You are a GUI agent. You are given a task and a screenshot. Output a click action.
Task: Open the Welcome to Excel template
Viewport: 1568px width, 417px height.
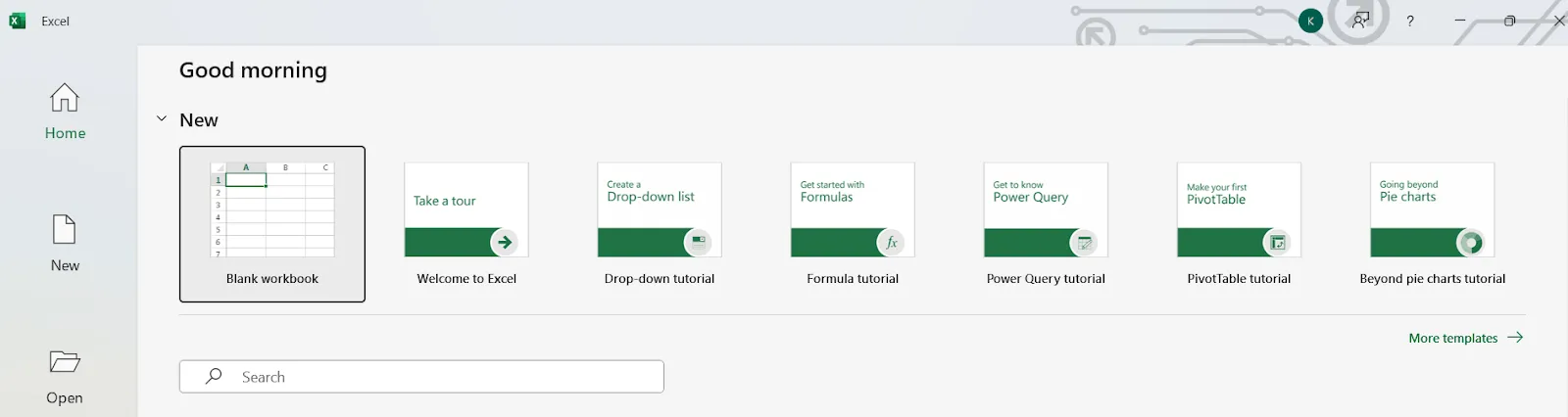coord(466,224)
